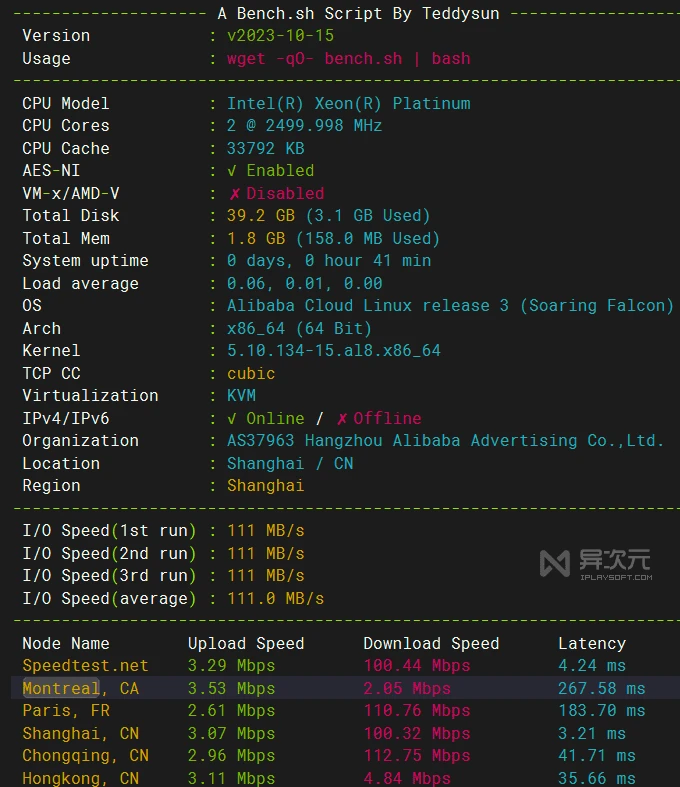
Task: Click the Latency column header
Action: [x=591, y=644]
